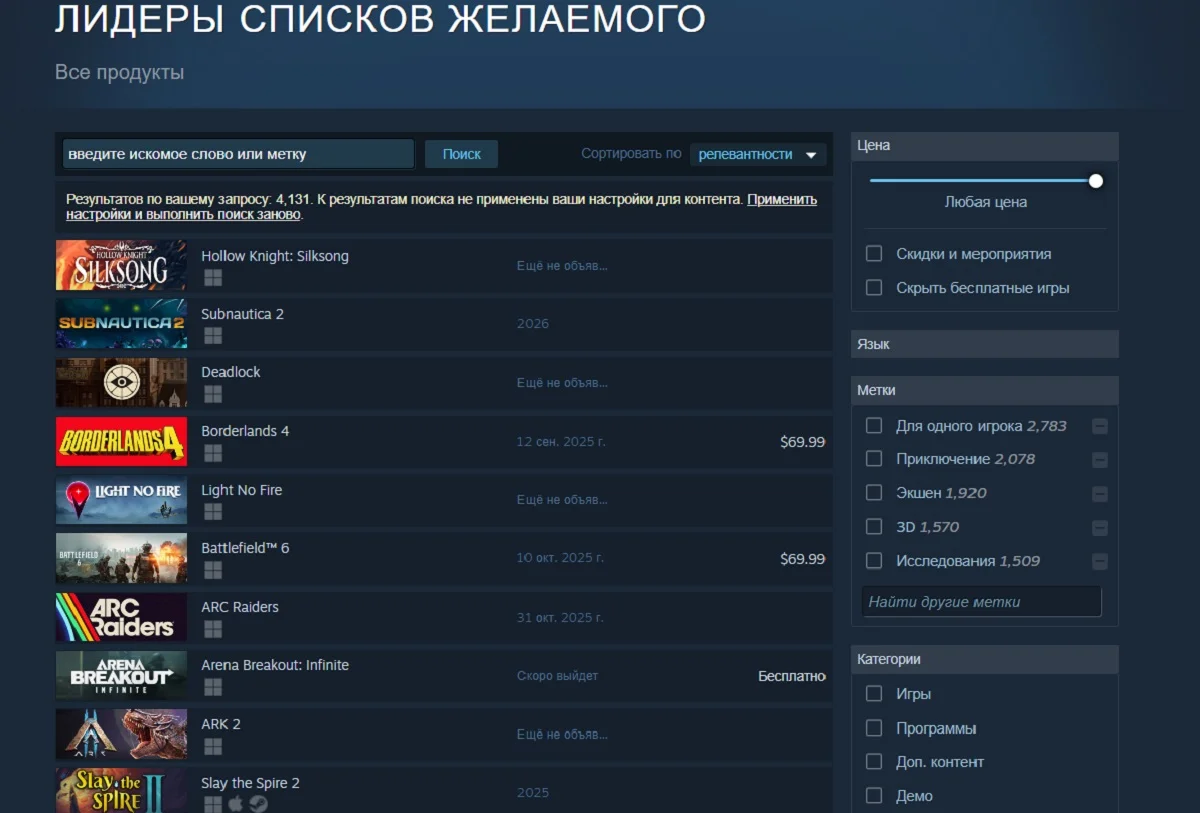Collapse the 'Цена' filter panel header

click(x=984, y=146)
